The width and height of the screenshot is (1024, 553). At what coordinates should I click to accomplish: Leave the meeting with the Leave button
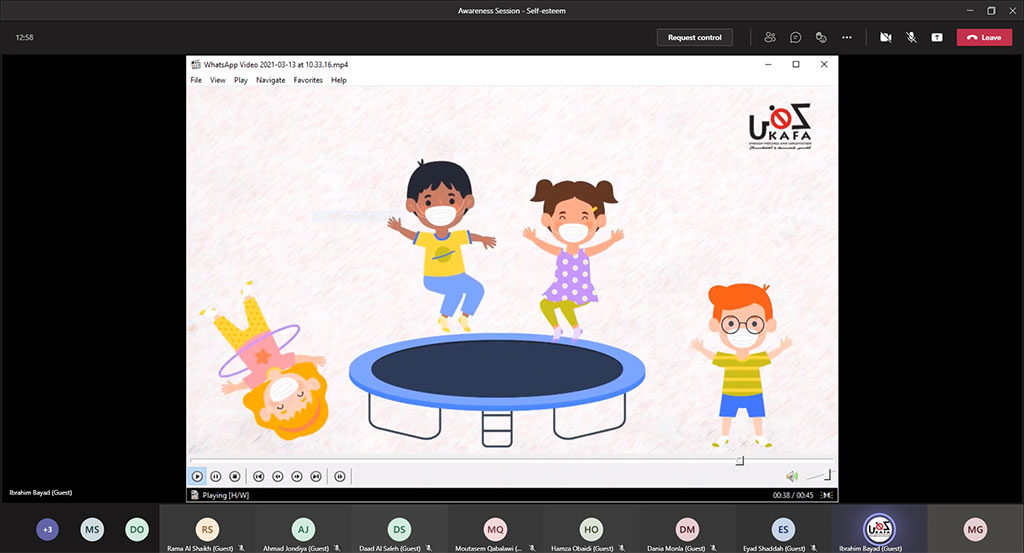tap(984, 37)
